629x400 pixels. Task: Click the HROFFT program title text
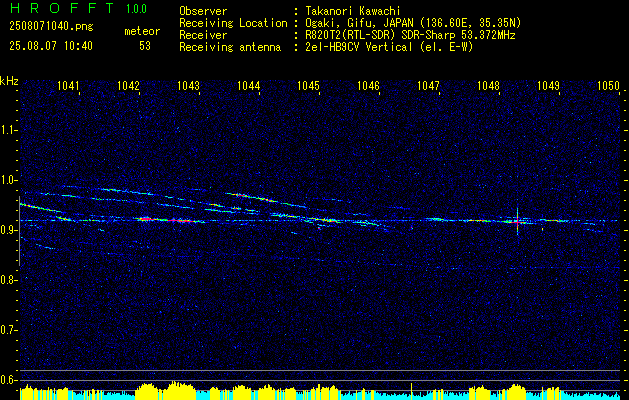tap(61, 8)
